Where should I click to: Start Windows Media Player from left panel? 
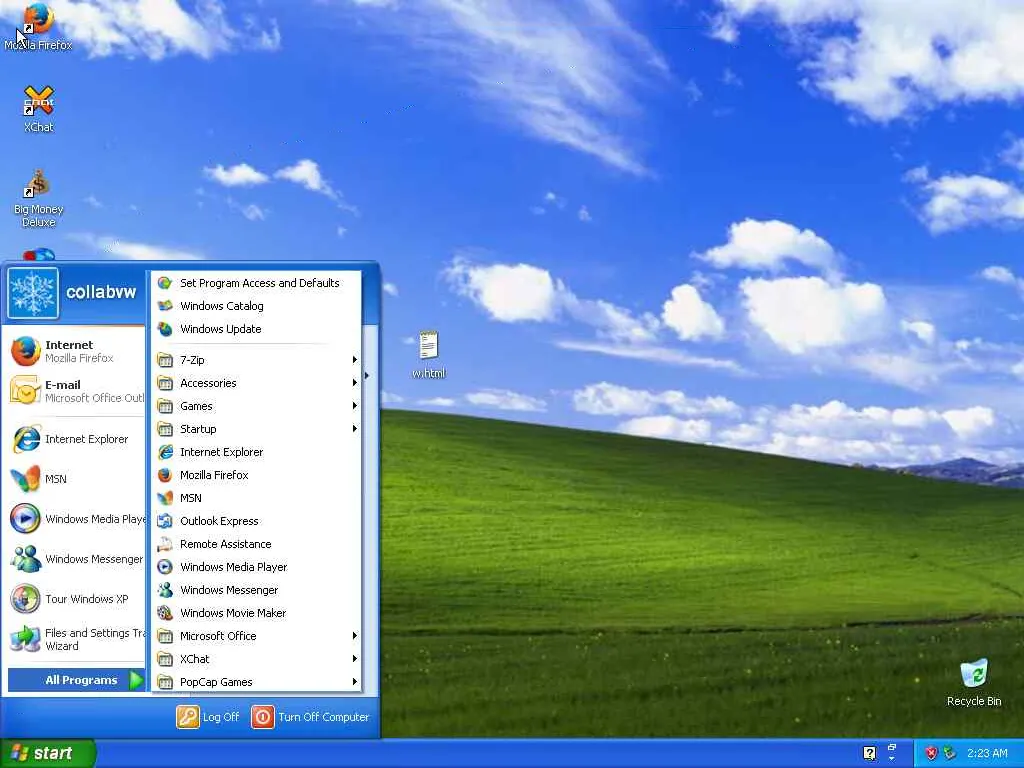point(77,519)
